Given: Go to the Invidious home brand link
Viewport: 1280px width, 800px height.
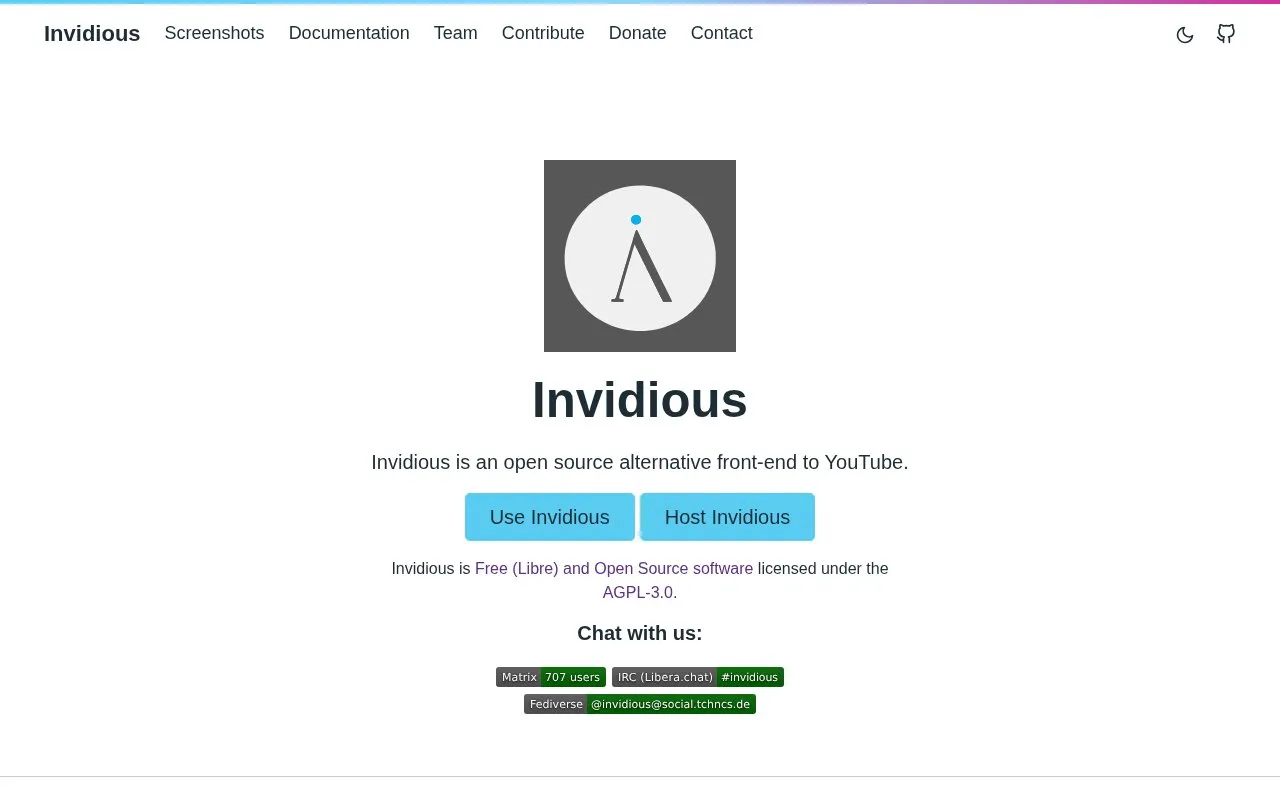Looking at the screenshot, I should tap(92, 33).
